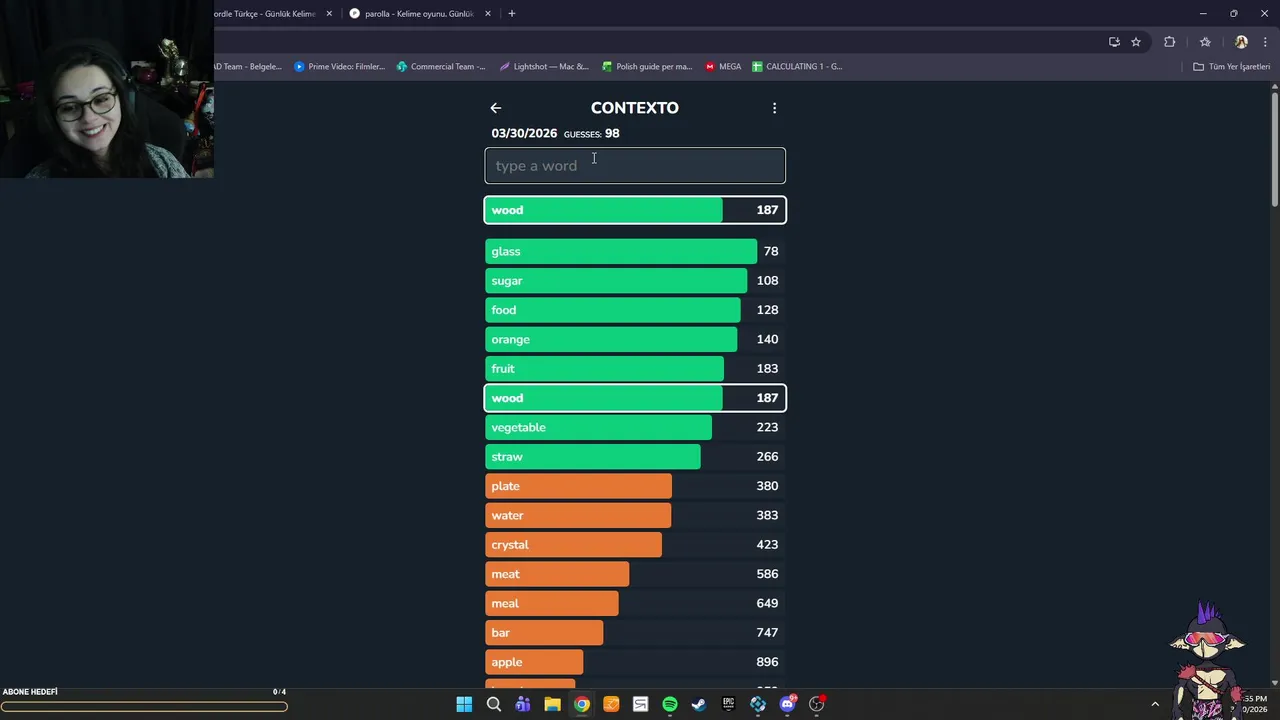The image size is (1280, 720).
Task: Open the orange taskbar app icon
Action: (611, 704)
